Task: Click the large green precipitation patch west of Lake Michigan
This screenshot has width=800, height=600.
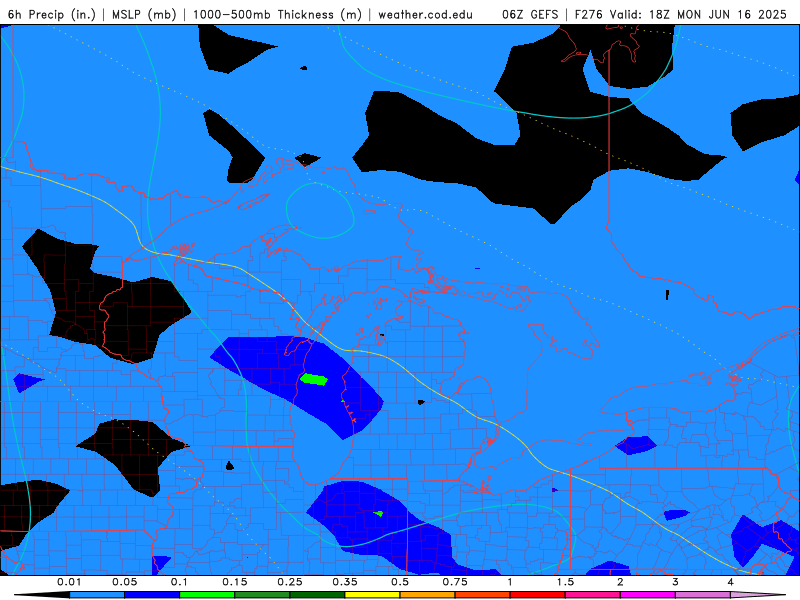Action: [x=313, y=379]
